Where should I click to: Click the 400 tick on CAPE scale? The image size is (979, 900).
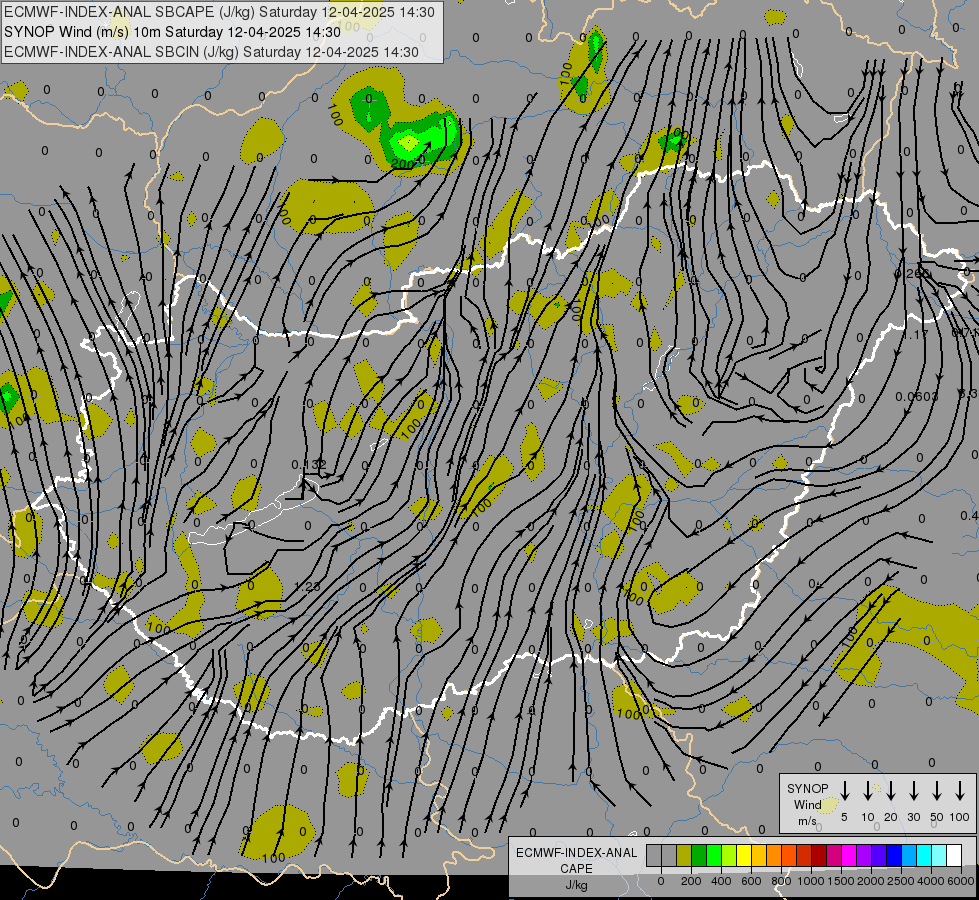coord(721,881)
